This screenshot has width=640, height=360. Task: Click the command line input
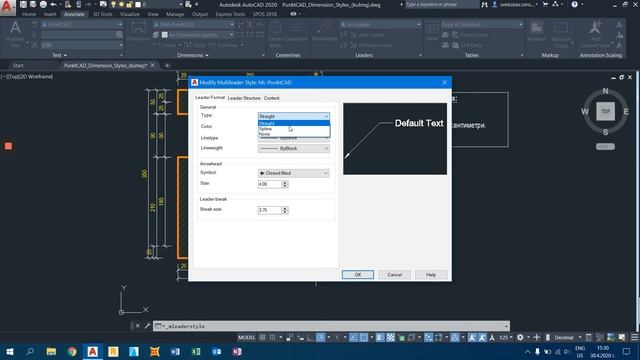tap(331, 326)
